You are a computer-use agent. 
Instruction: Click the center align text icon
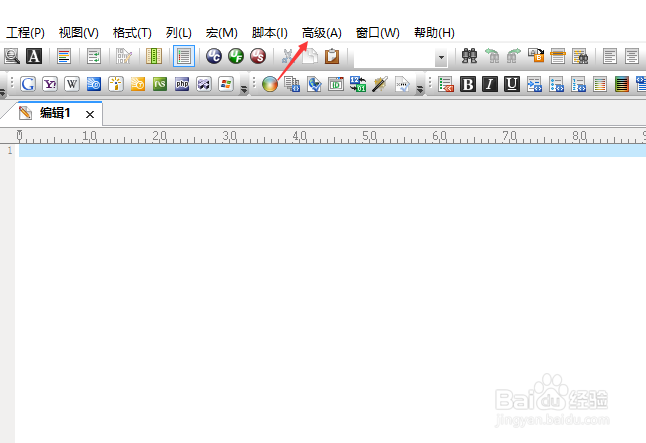(632, 56)
